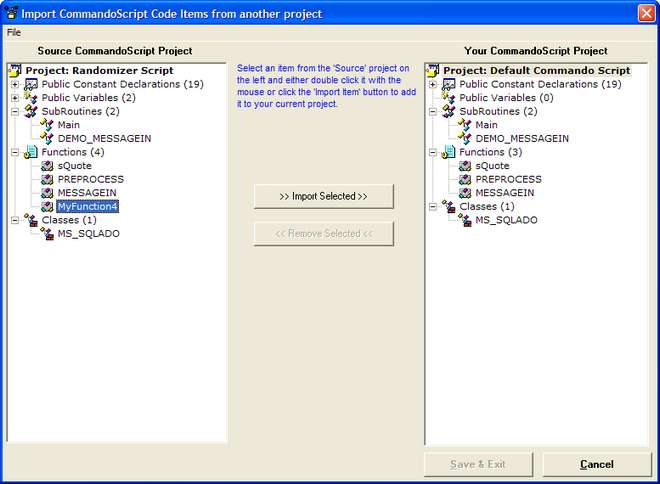Click the sQuote function icon in Source project
This screenshot has height=484, width=660.
47,166
